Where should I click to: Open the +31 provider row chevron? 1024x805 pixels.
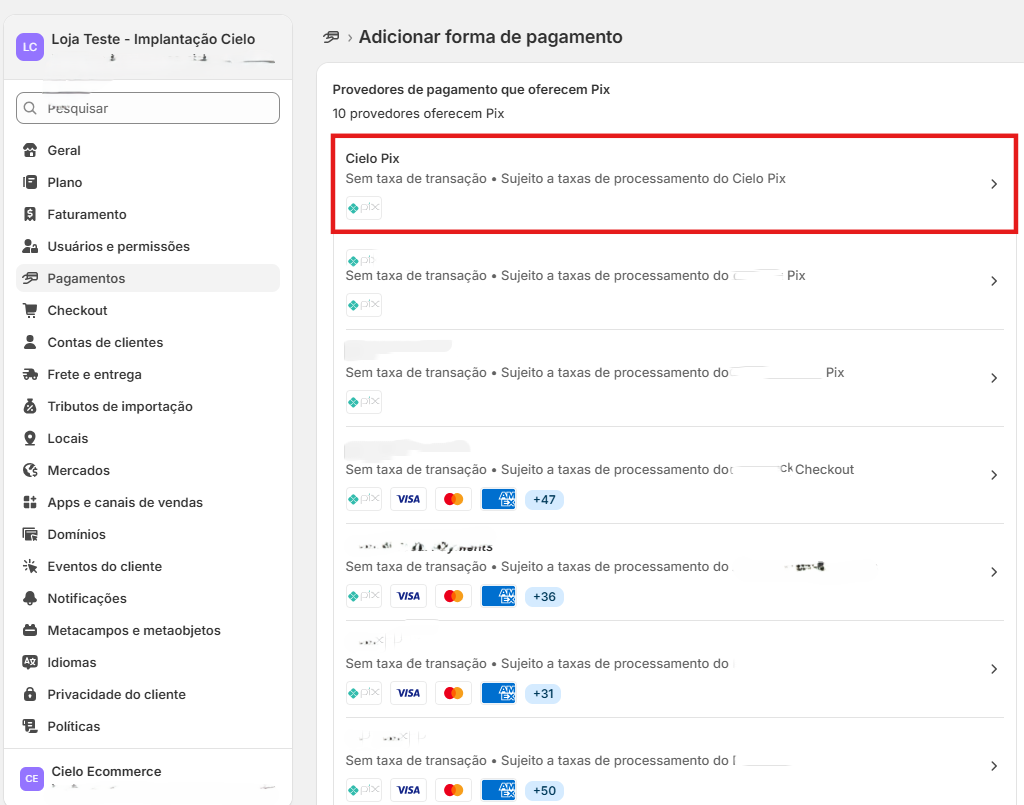994,669
